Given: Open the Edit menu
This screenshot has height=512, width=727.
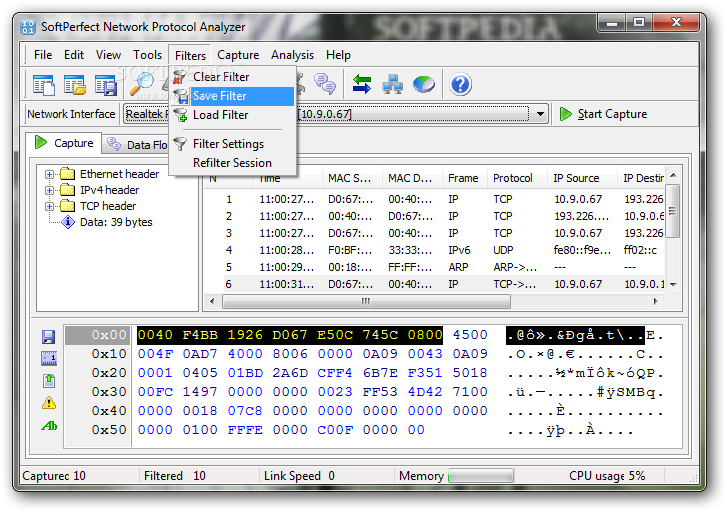Looking at the screenshot, I should pyautogui.click(x=74, y=55).
